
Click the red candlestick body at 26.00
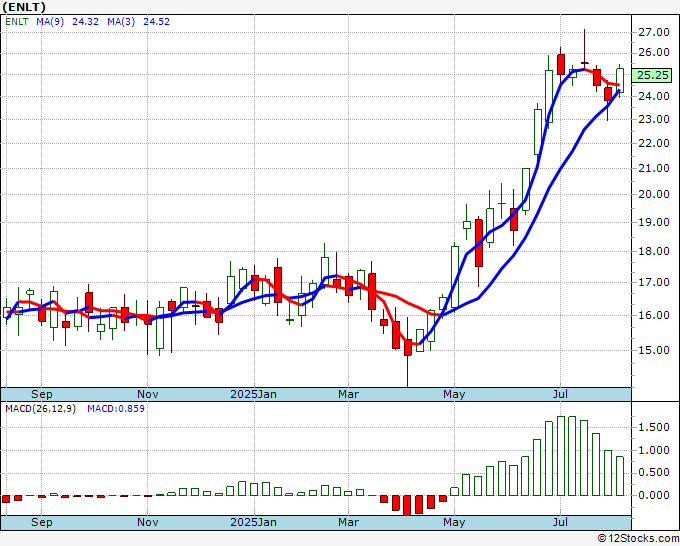click(x=561, y=64)
